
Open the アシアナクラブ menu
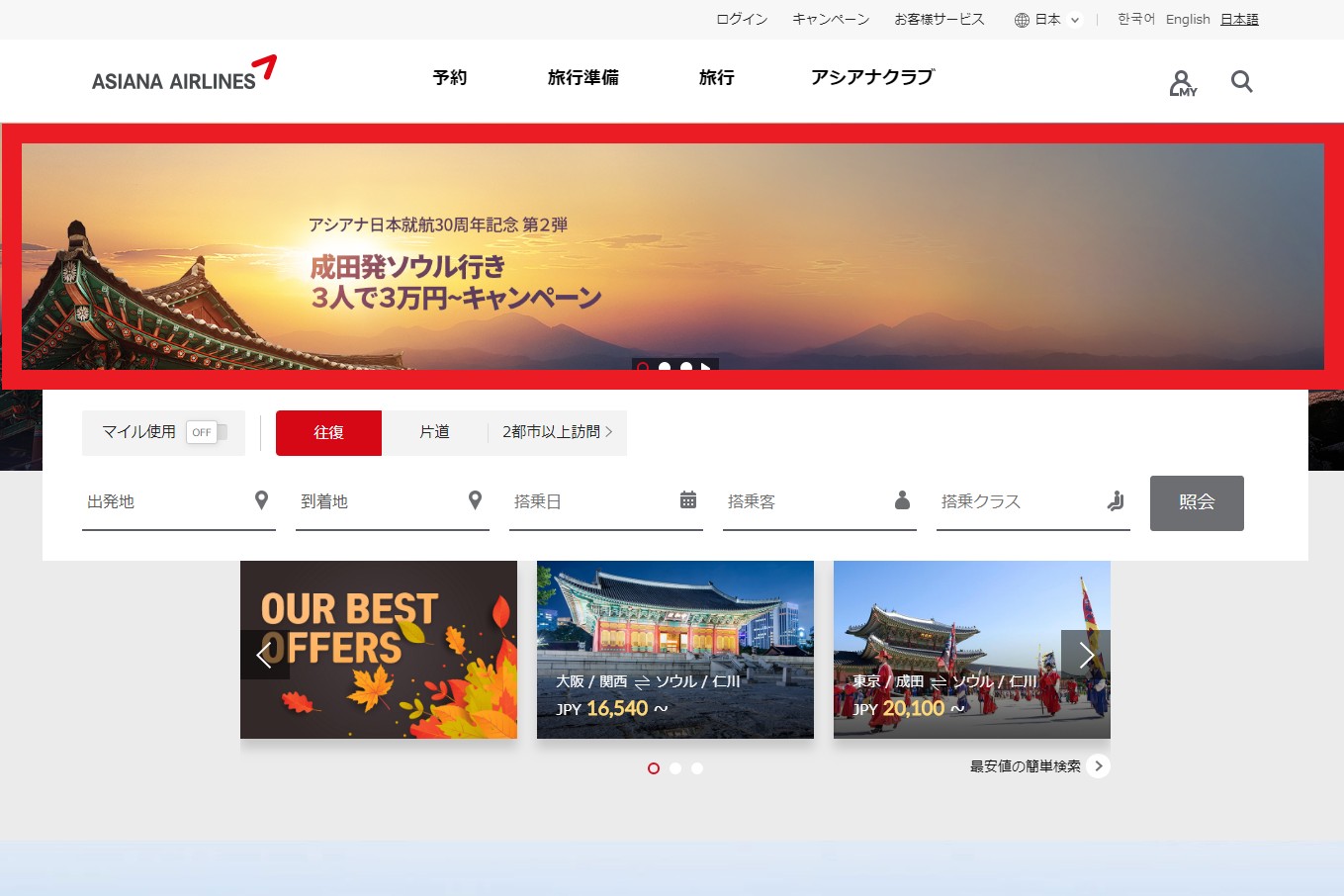872,77
